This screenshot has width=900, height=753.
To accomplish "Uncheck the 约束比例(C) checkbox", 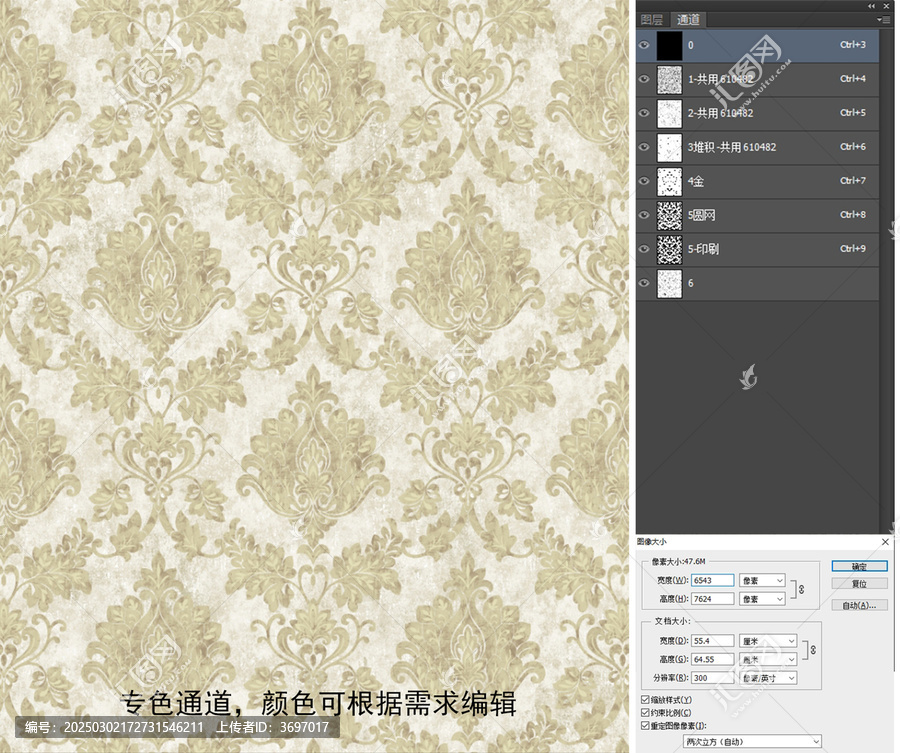I will 645,713.
